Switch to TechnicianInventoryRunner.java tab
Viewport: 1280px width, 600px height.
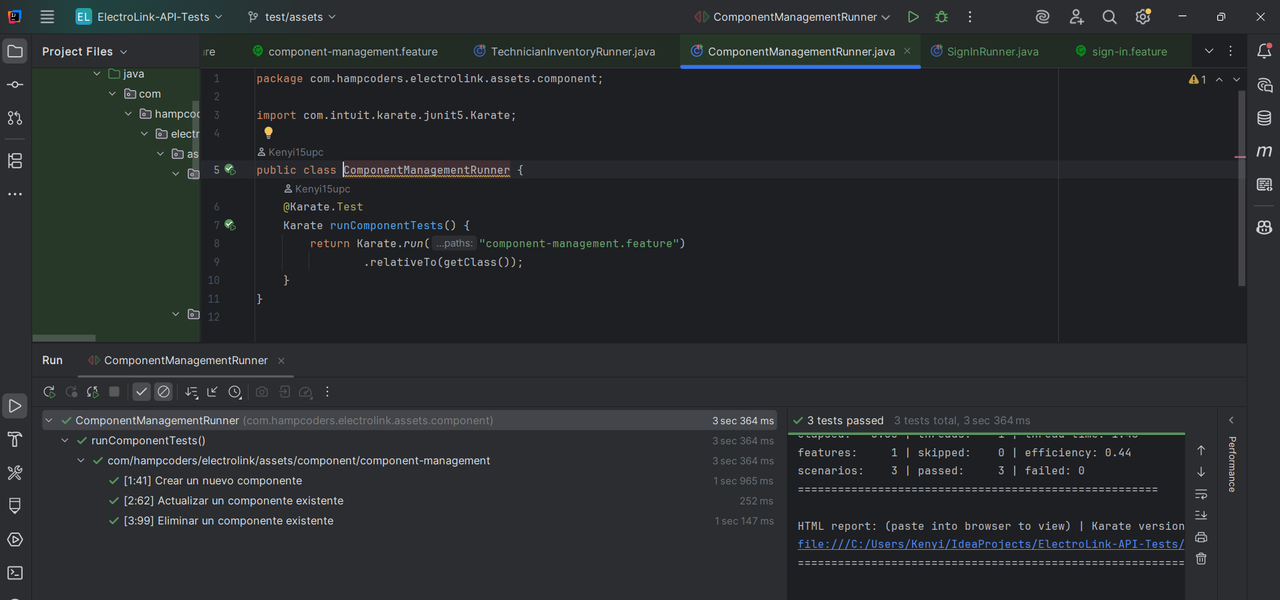tap(565, 51)
